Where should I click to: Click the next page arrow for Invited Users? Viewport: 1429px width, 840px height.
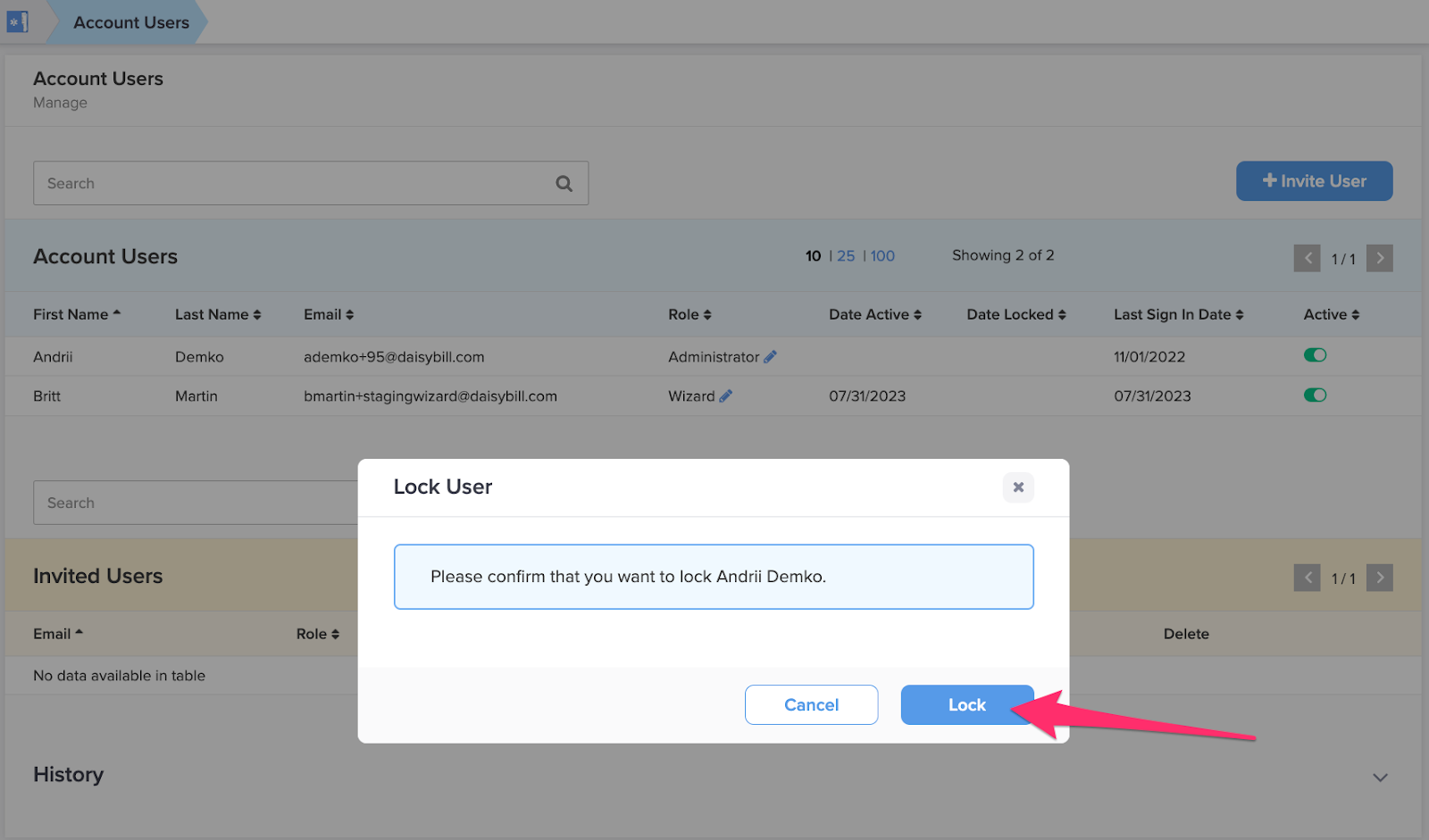[1379, 578]
